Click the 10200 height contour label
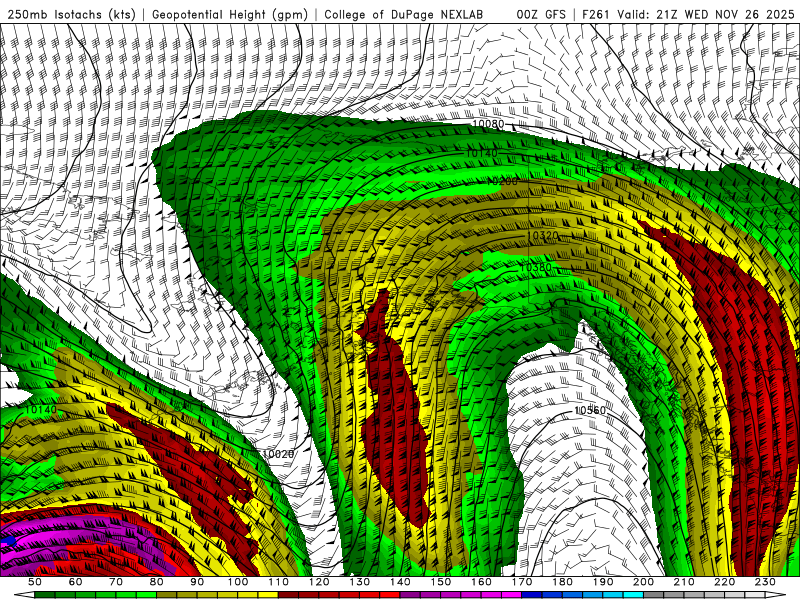This screenshot has height=600, width=800. click(x=502, y=181)
